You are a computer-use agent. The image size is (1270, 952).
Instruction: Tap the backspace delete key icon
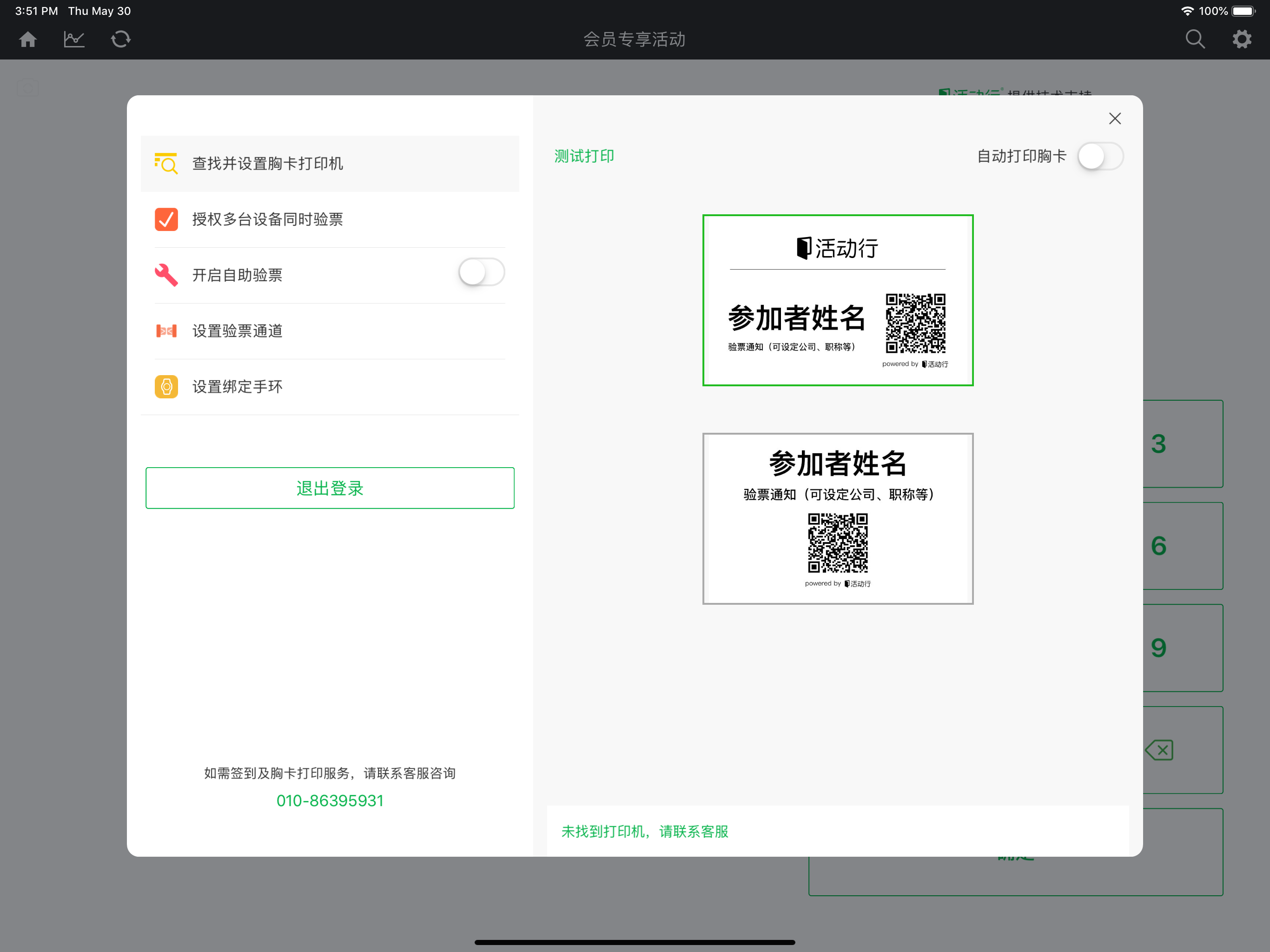tap(1160, 750)
